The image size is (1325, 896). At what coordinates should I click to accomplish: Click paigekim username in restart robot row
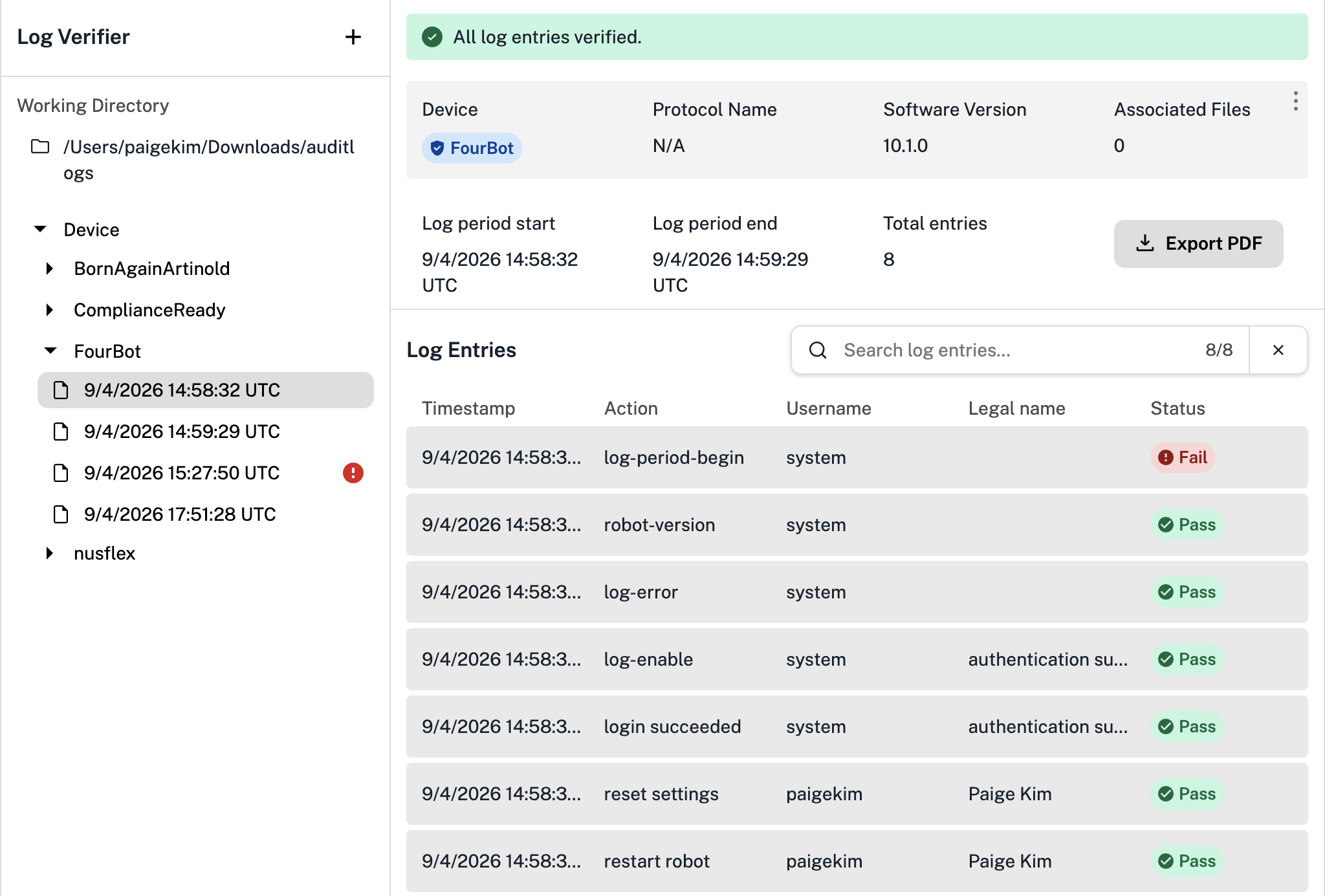point(824,861)
